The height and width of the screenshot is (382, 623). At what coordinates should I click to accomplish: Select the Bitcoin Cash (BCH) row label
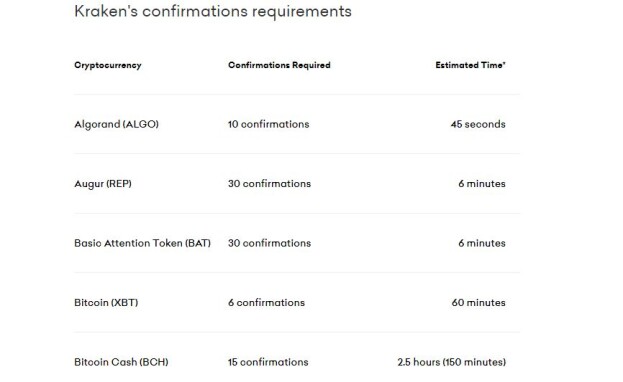coord(121,362)
